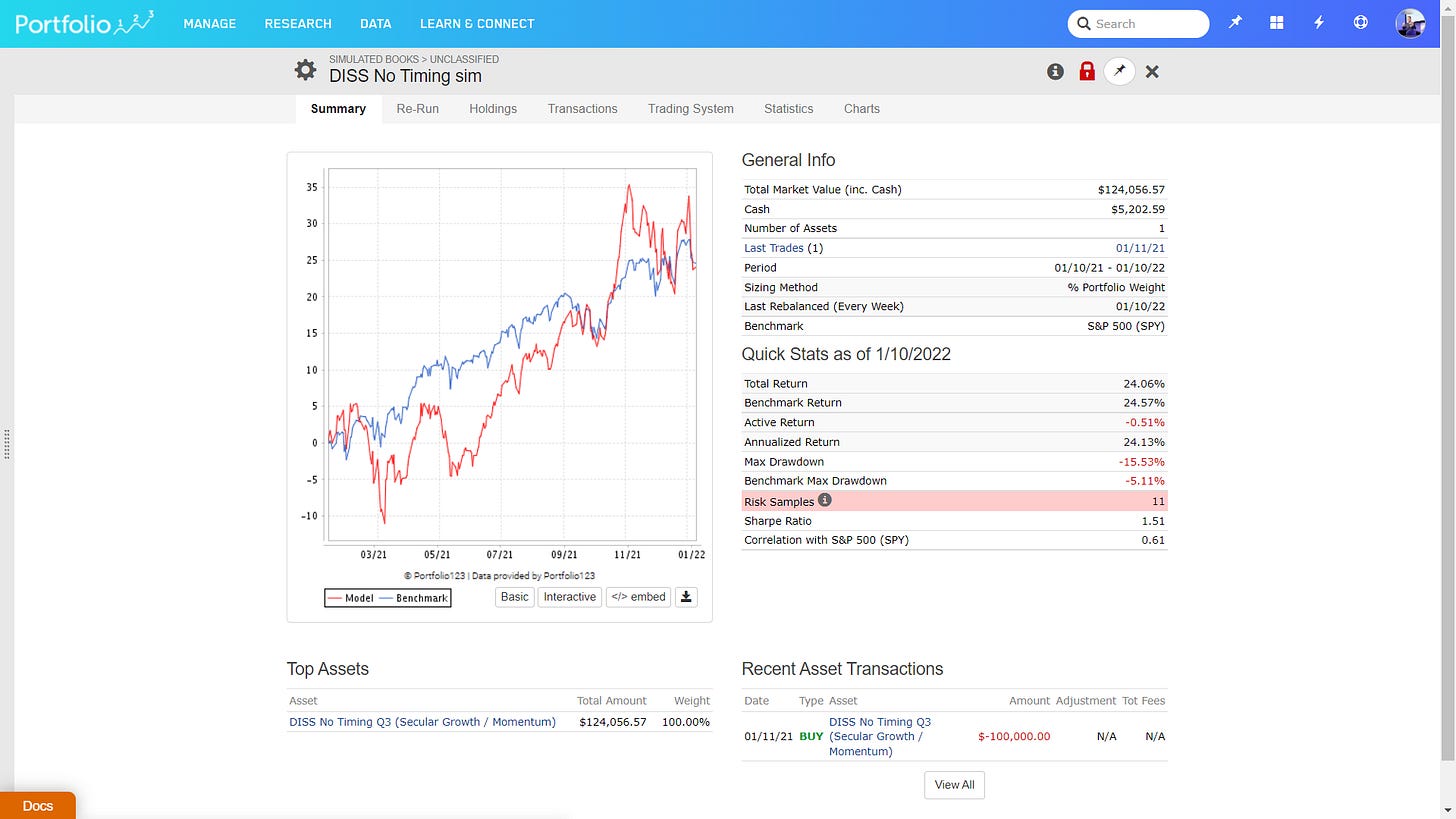Click the Portfolio123 logo
The image size is (1456, 819).
85,22
